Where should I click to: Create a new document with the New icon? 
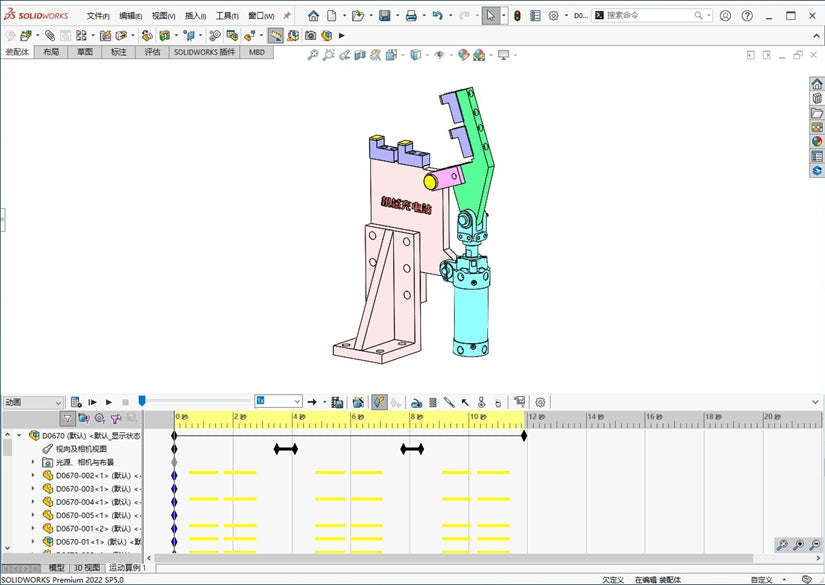(331, 16)
